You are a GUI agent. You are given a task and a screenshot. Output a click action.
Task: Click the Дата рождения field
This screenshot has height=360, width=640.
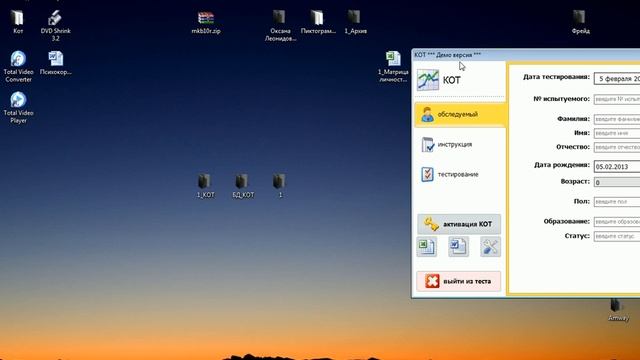pyautogui.click(x=617, y=167)
